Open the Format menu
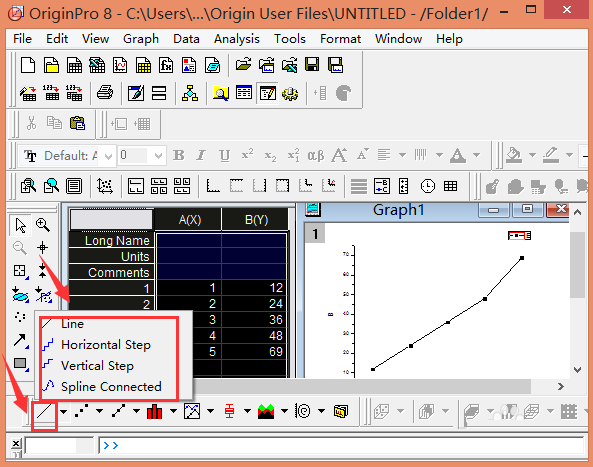This screenshot has width=593, height=467. 340,39
